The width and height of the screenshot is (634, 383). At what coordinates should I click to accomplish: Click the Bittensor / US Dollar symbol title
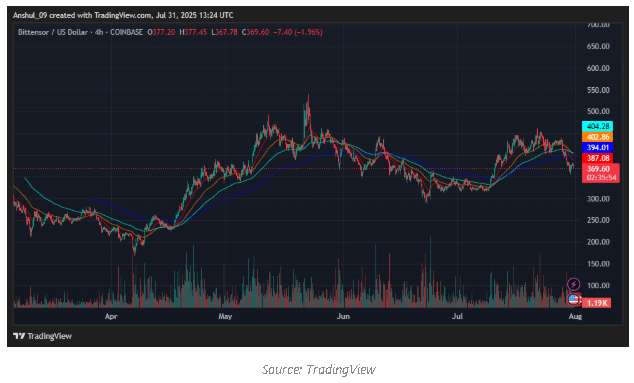click(53, 32)
